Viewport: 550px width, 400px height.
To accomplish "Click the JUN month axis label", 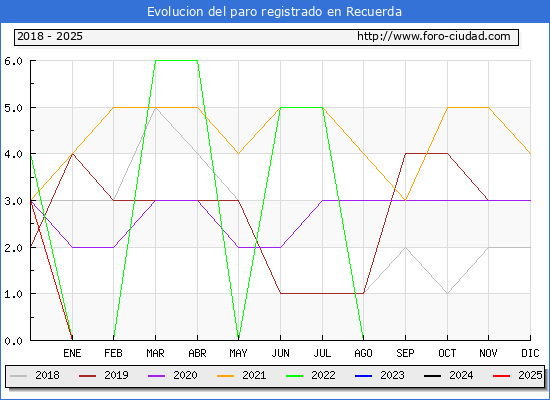I will click(281, 353).
